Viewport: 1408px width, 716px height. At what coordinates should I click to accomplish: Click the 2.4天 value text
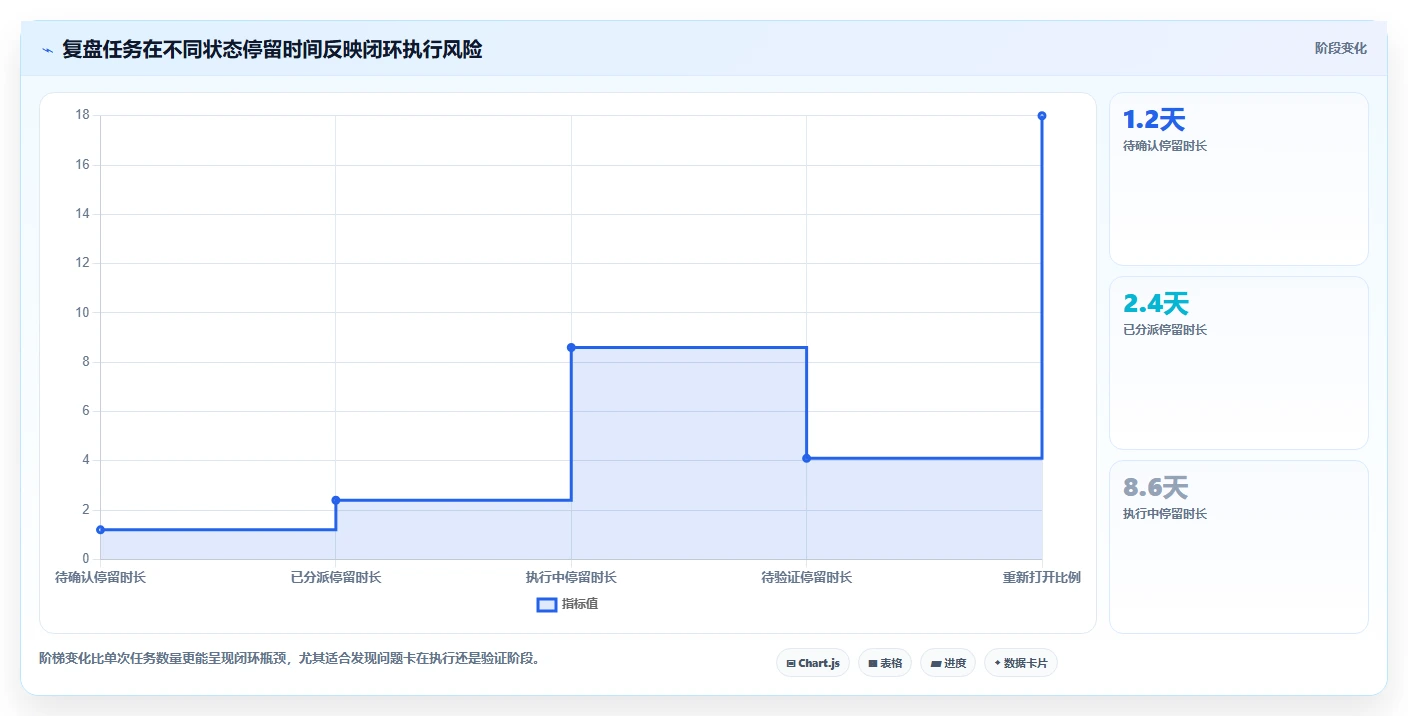[1156, 304]
